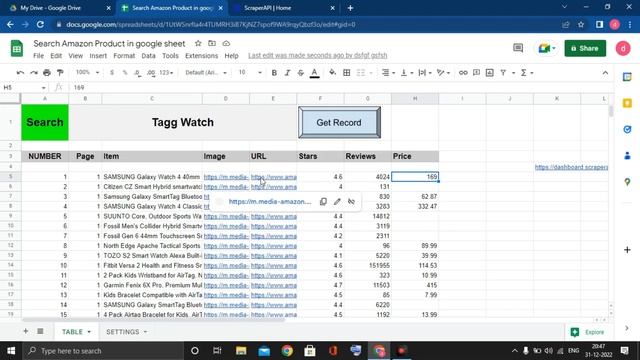This screenshot has width=640, height=360.
Task: Open the File menu
Action: coord(38,56)
